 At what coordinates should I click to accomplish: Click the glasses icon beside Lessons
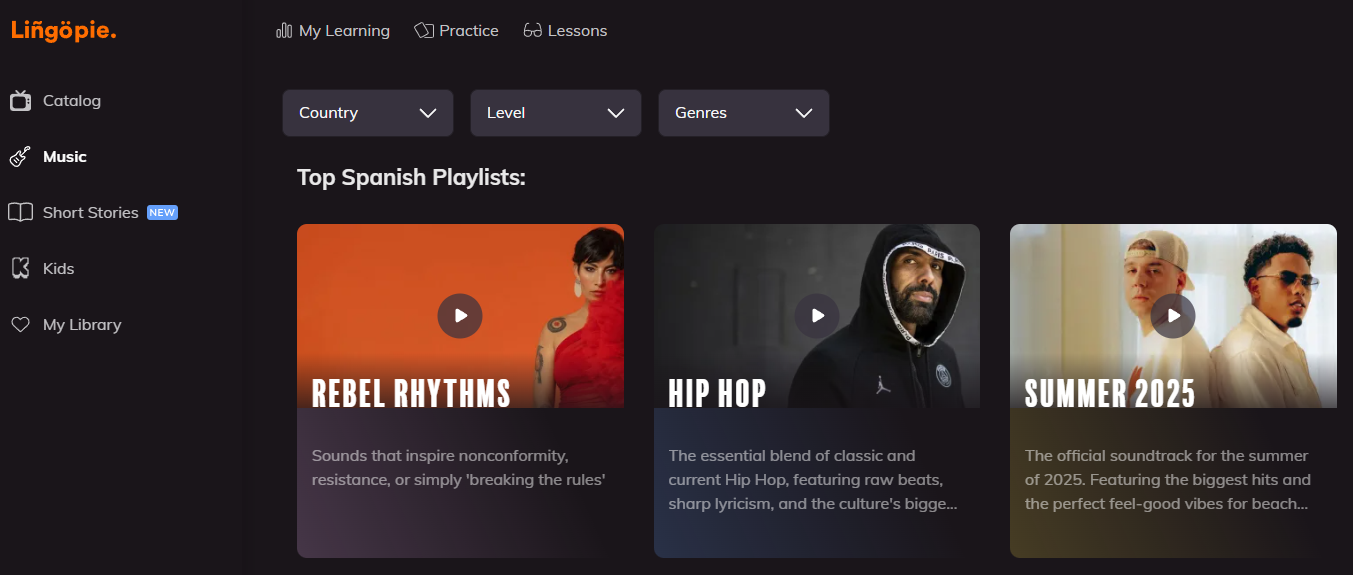533,31
